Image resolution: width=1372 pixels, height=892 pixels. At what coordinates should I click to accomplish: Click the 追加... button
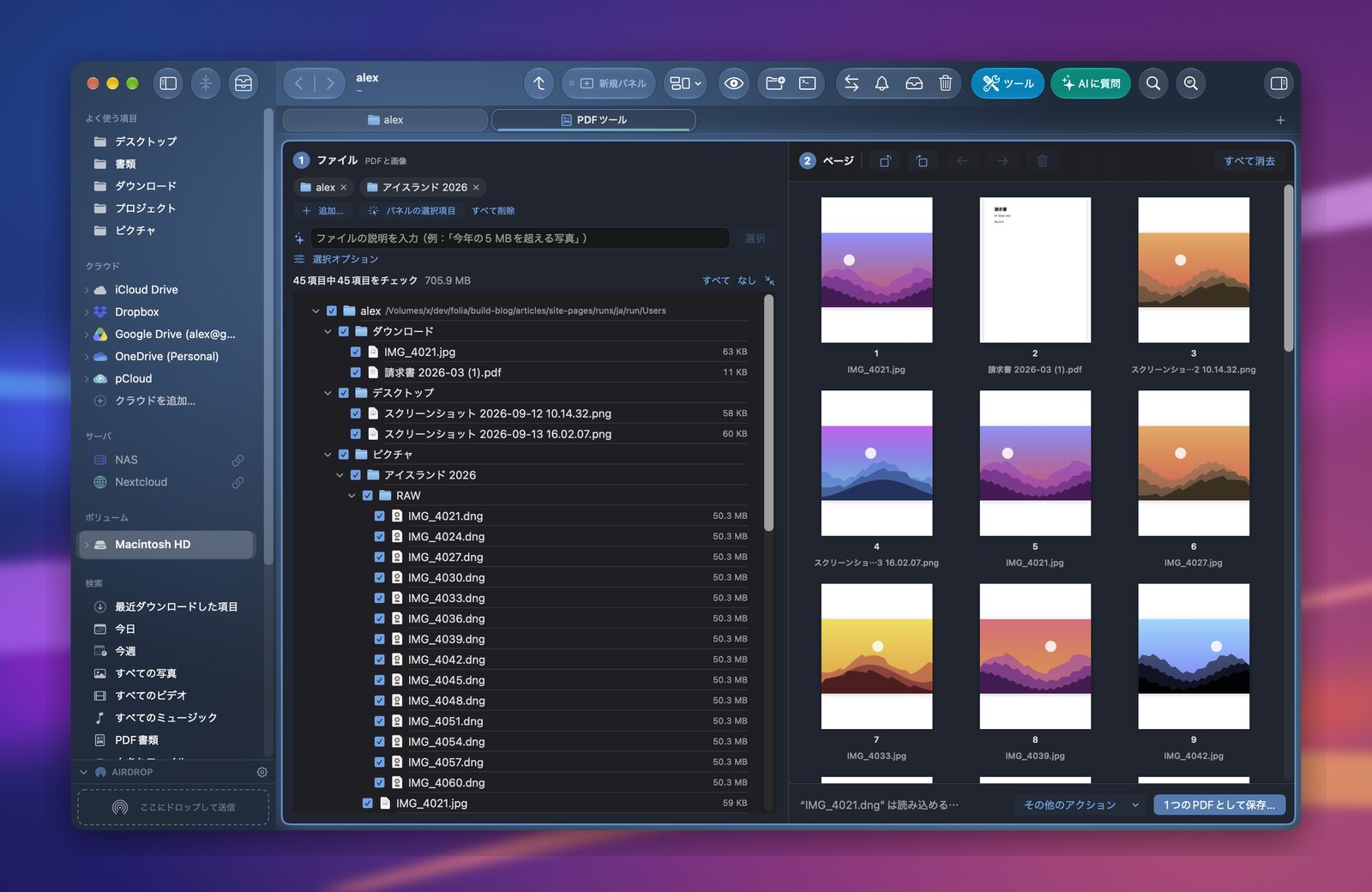tap(322, 211)
